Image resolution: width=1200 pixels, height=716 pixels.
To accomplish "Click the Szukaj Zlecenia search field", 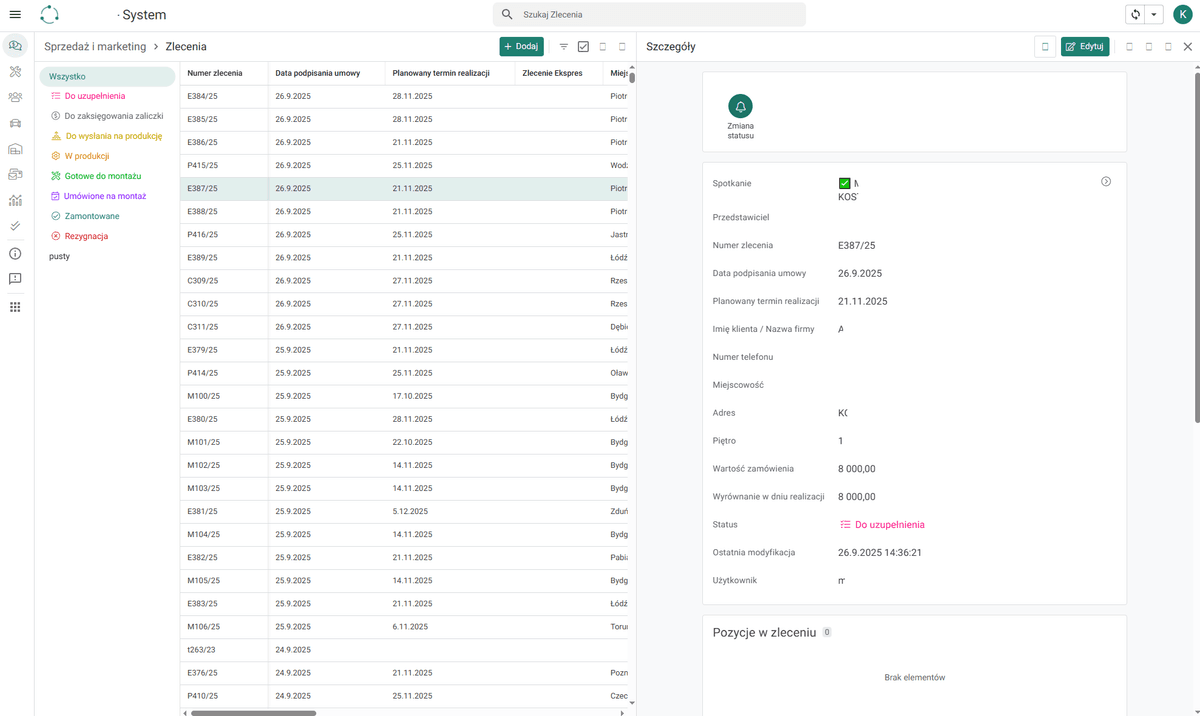I will tap(649, 15).
